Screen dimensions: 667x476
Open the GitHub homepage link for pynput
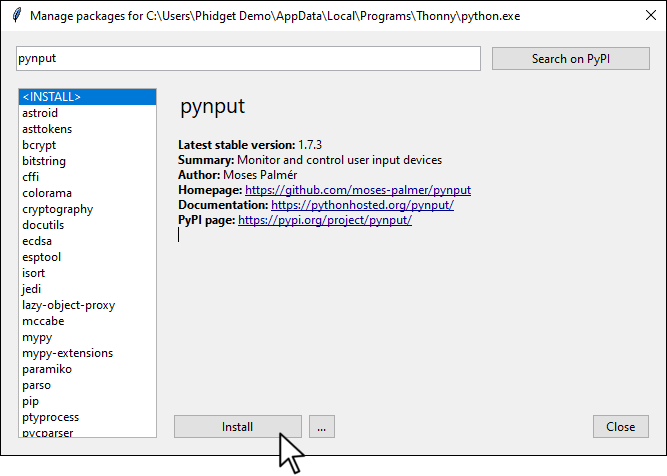(358, 190)
